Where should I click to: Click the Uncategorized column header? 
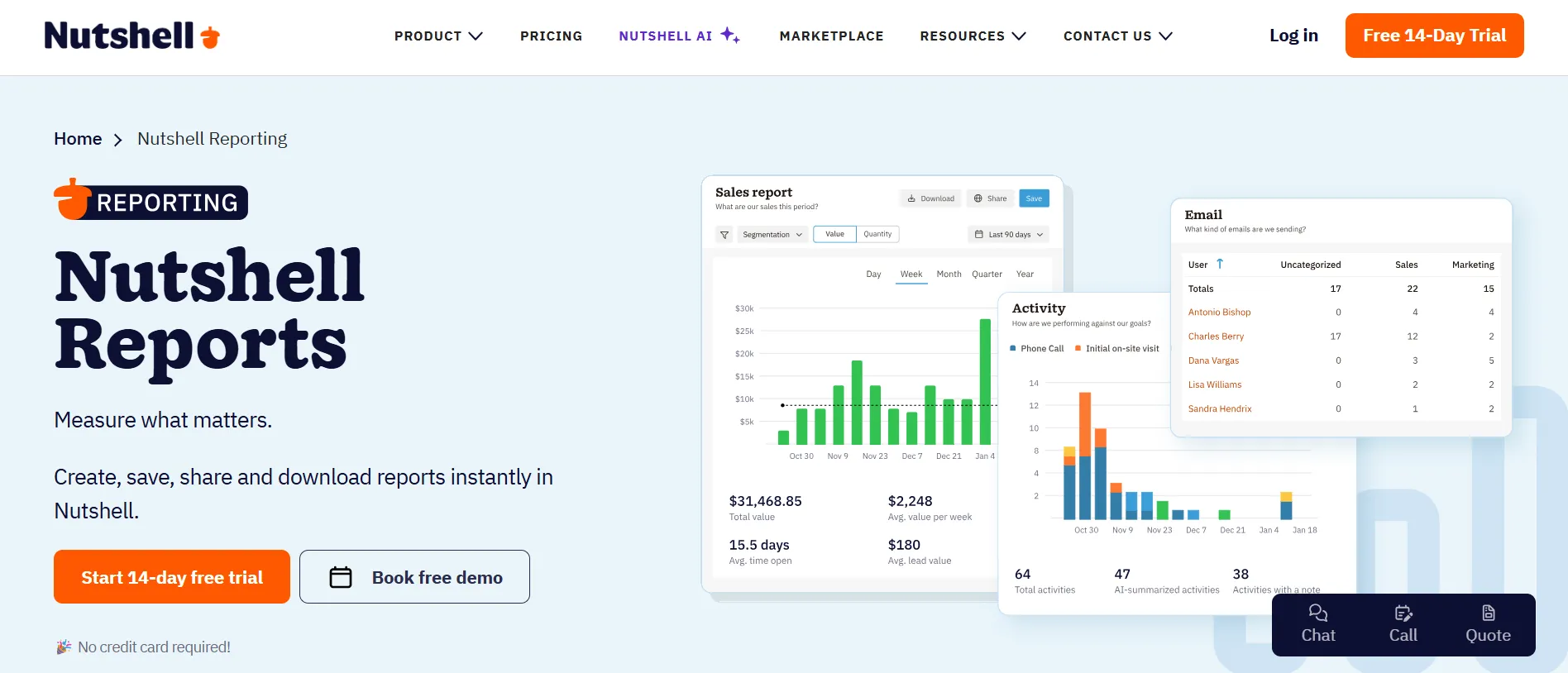coord(1311,265)
